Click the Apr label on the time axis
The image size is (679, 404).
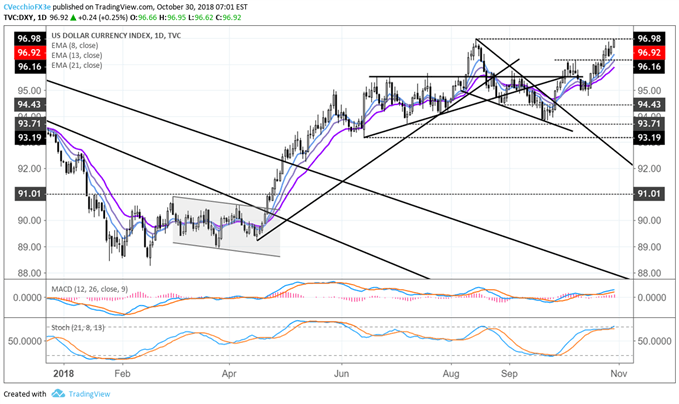(x=229, y=374)
